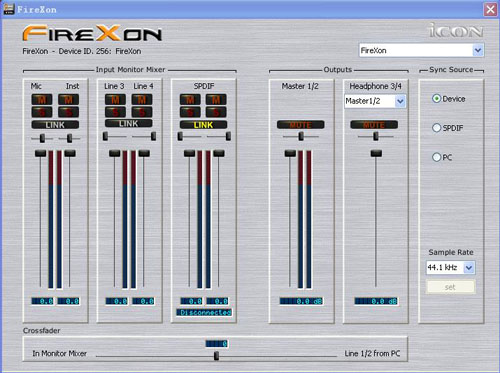Viewport: 500px width, 373px height.
Task: Solo the right SPDIF channel
Action: point(216,112)
